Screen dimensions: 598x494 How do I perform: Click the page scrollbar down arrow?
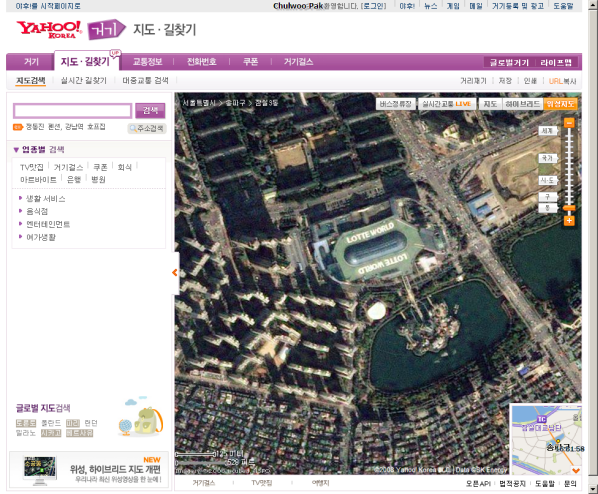[593, 488]
